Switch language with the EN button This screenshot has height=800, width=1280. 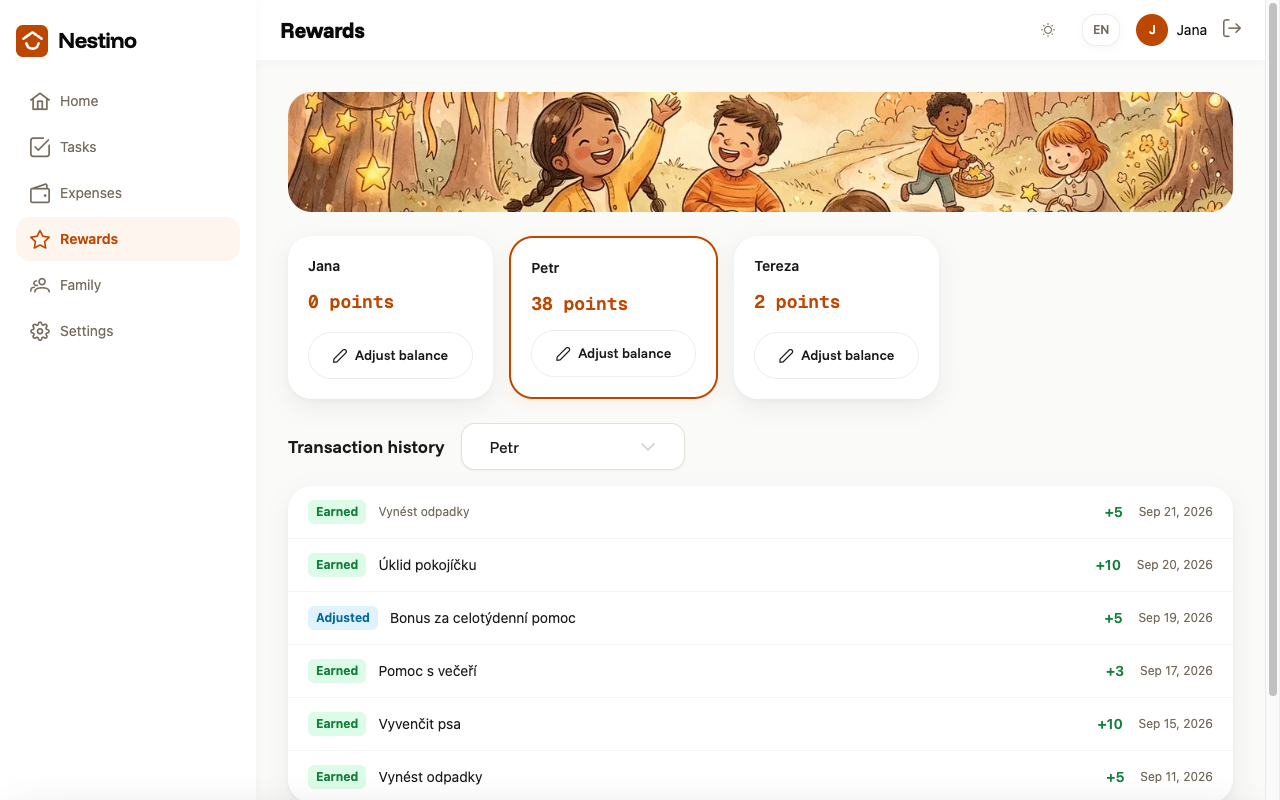pyautogui.click(x=1101, y=30)
